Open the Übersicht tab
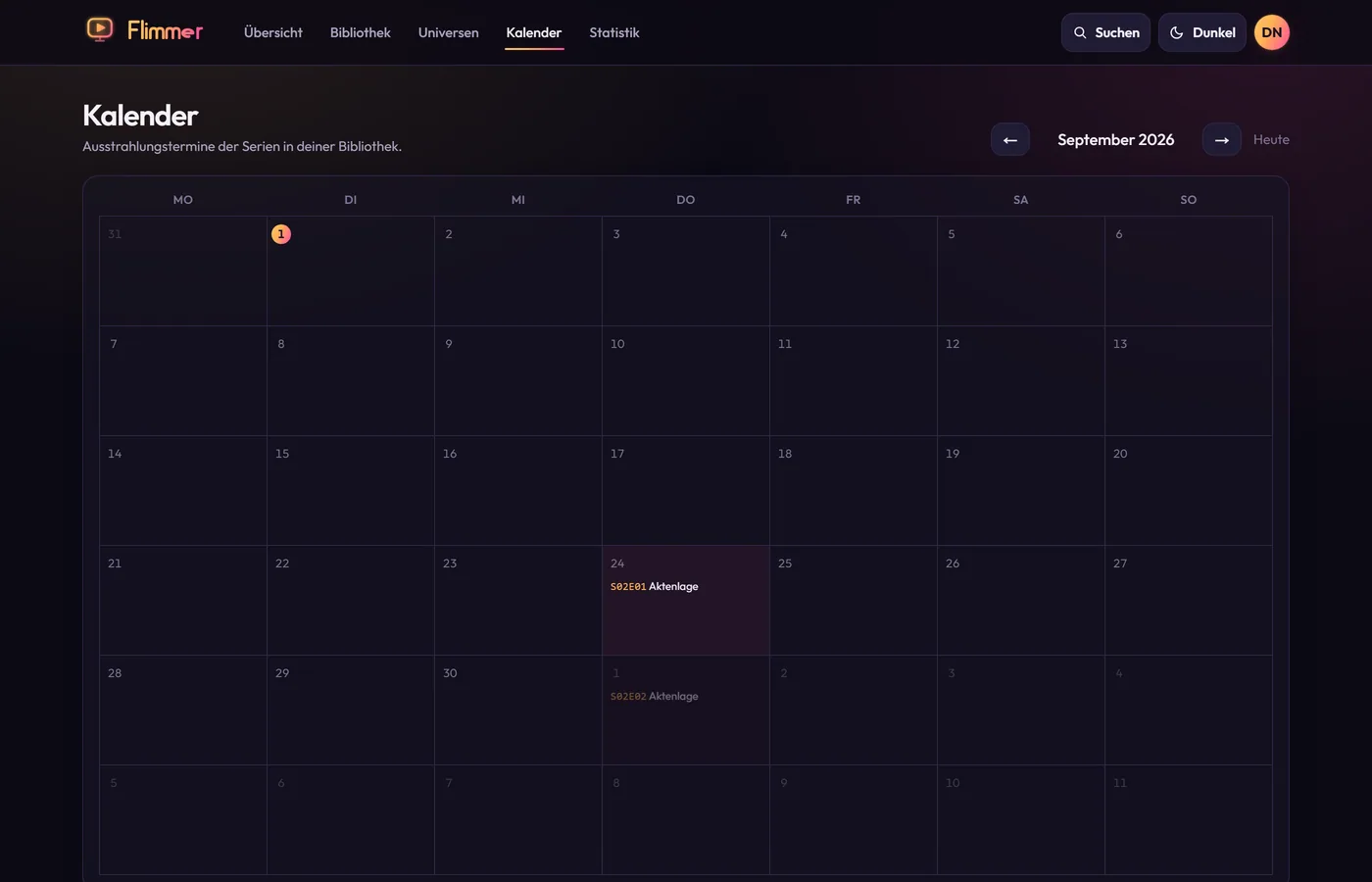 coord(273,32)
